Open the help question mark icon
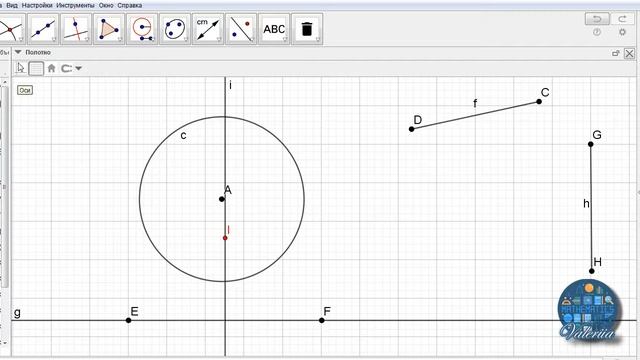This screenshot has height=360, width=640. click(x=597, y=32)
